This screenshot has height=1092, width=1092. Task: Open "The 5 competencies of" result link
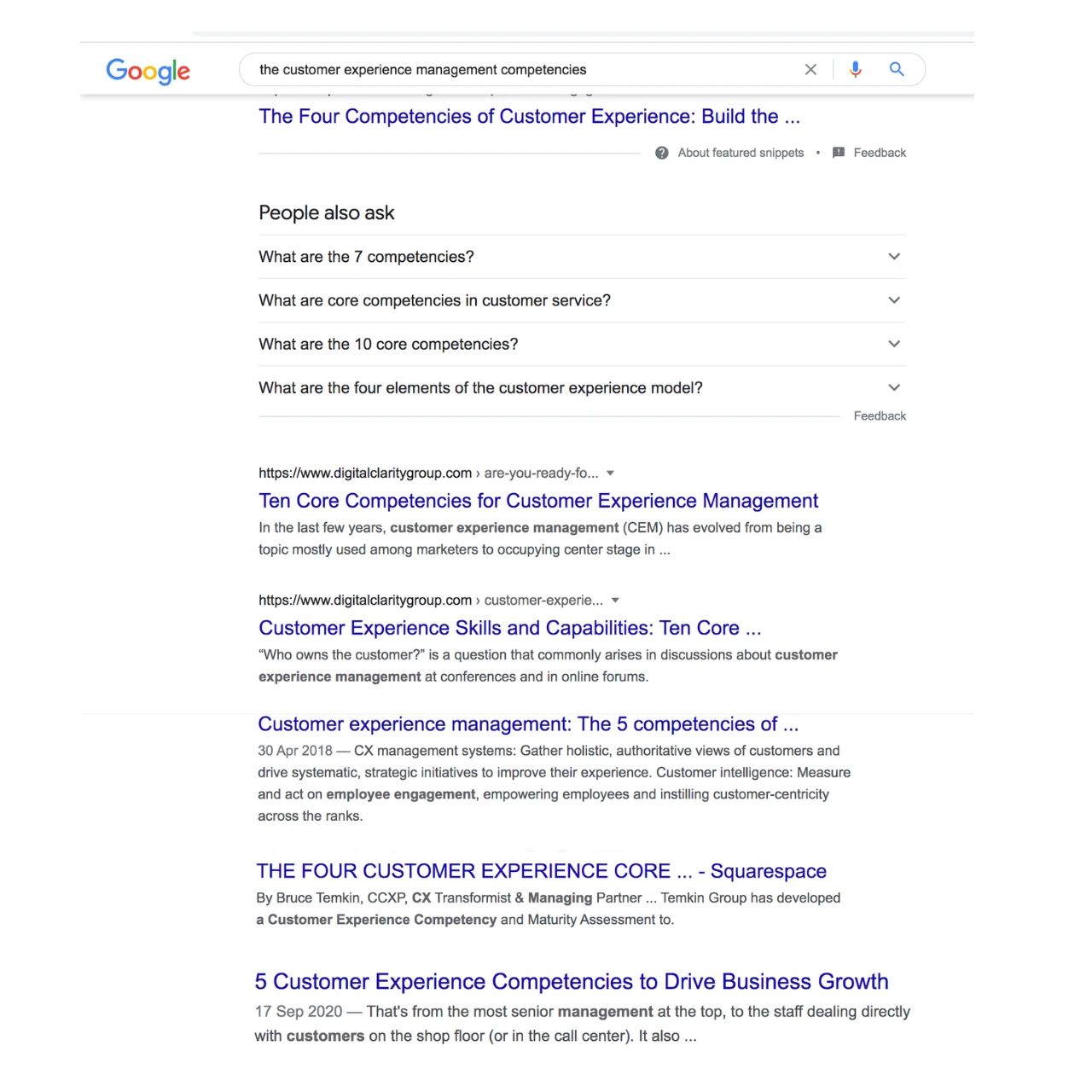(x=528, y=724)
